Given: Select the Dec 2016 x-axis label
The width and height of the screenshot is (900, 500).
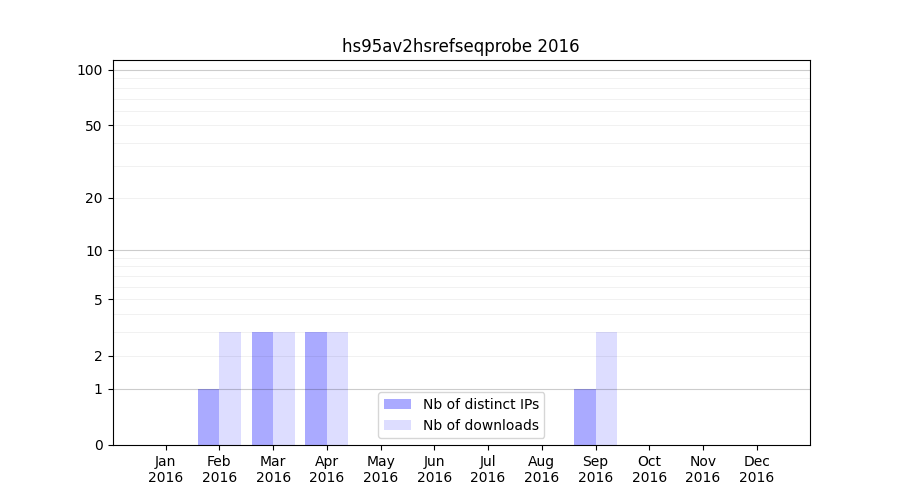Looking at the screenshot, I should 756,469.
